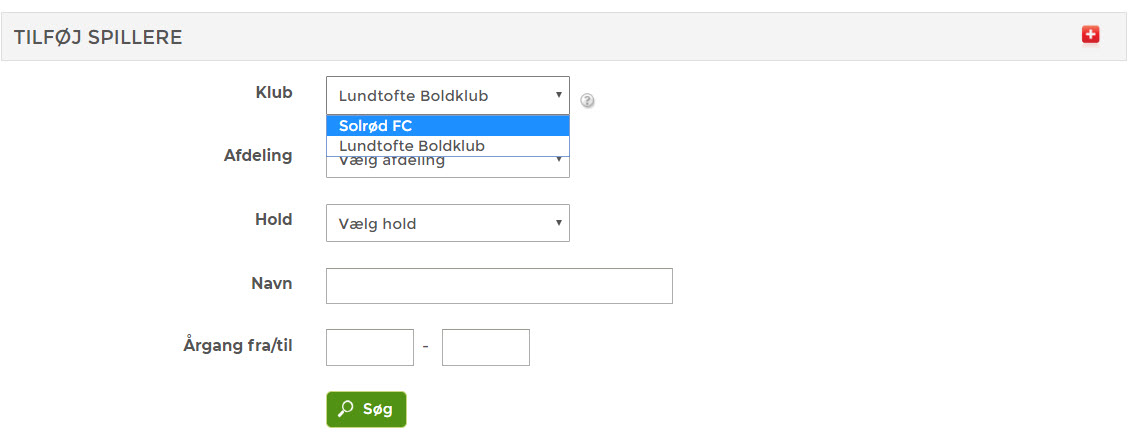Collapse the Klub dropdown arrow
Screen dimensions: 1128x446
[558, 95]
